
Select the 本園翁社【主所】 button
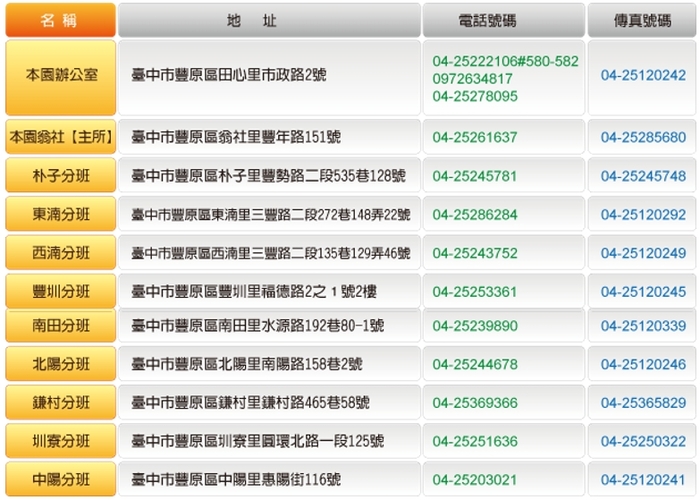point(61,137)
